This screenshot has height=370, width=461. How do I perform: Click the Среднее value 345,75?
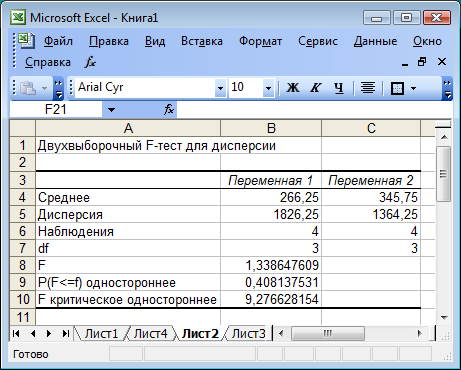tap(371, 197)
